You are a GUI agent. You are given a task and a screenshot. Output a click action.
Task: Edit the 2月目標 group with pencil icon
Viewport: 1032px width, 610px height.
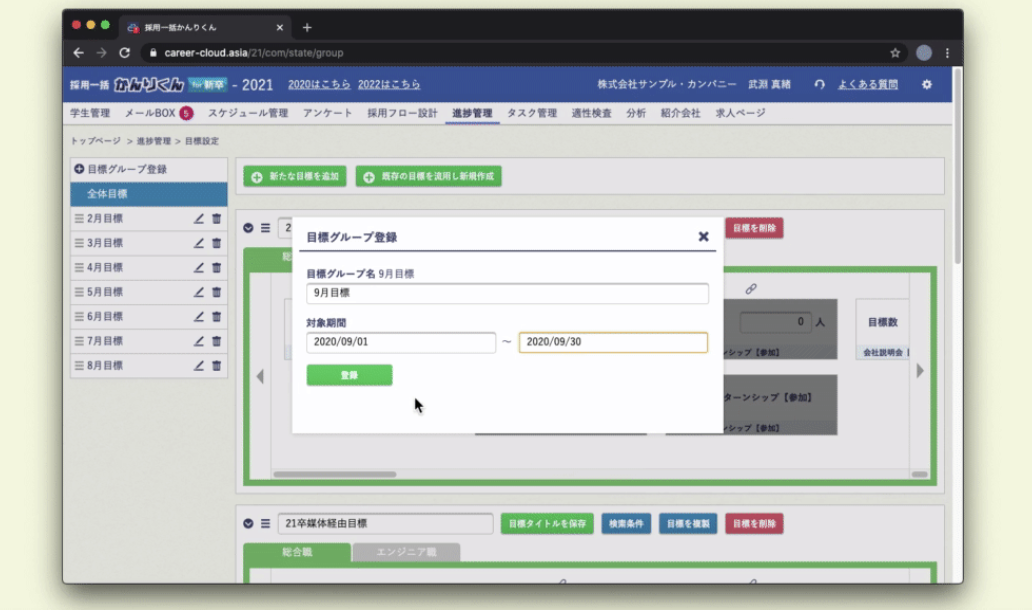(x=198, y=218)
